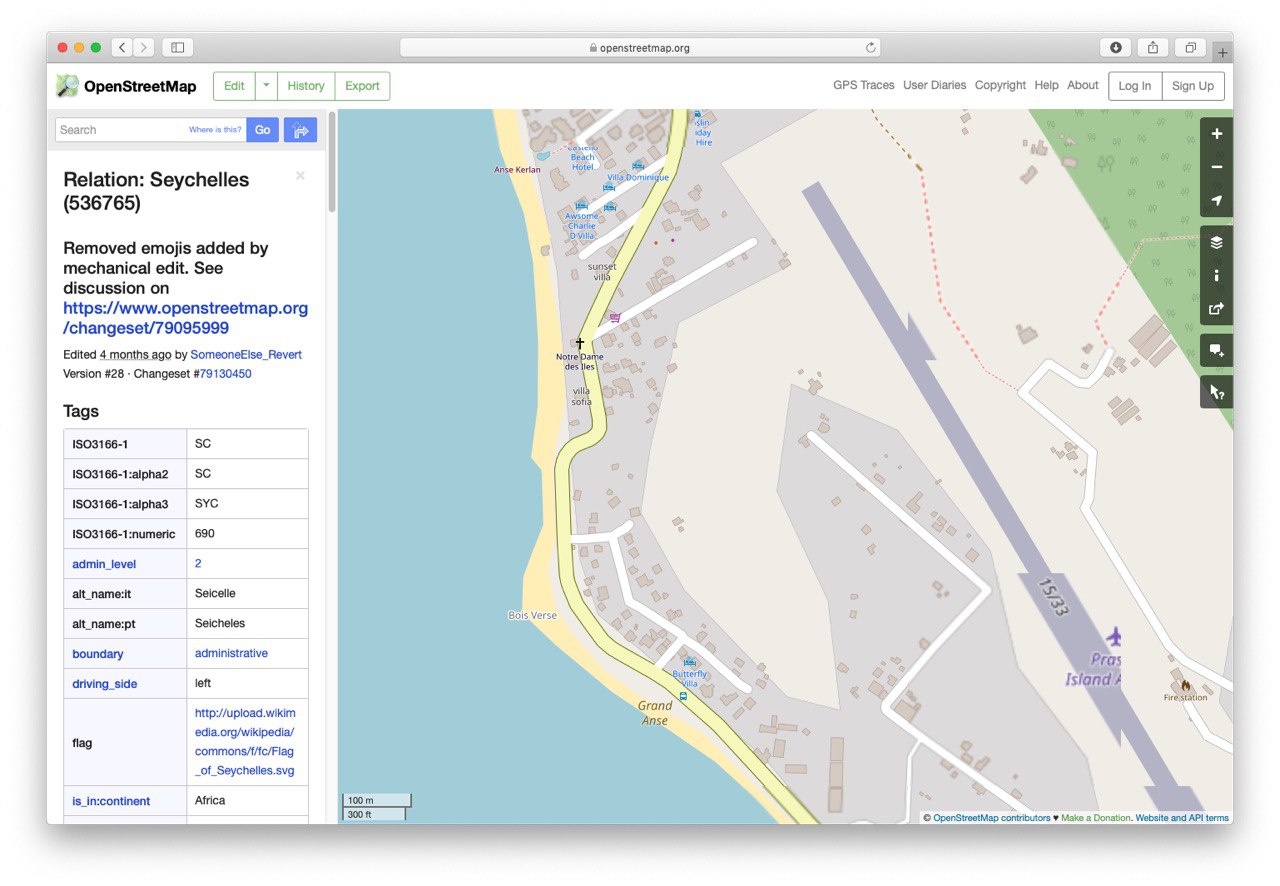Click the bus stop icon near Grand Anse
Viewport: 1280px width, 886px height.
point(683,696)
